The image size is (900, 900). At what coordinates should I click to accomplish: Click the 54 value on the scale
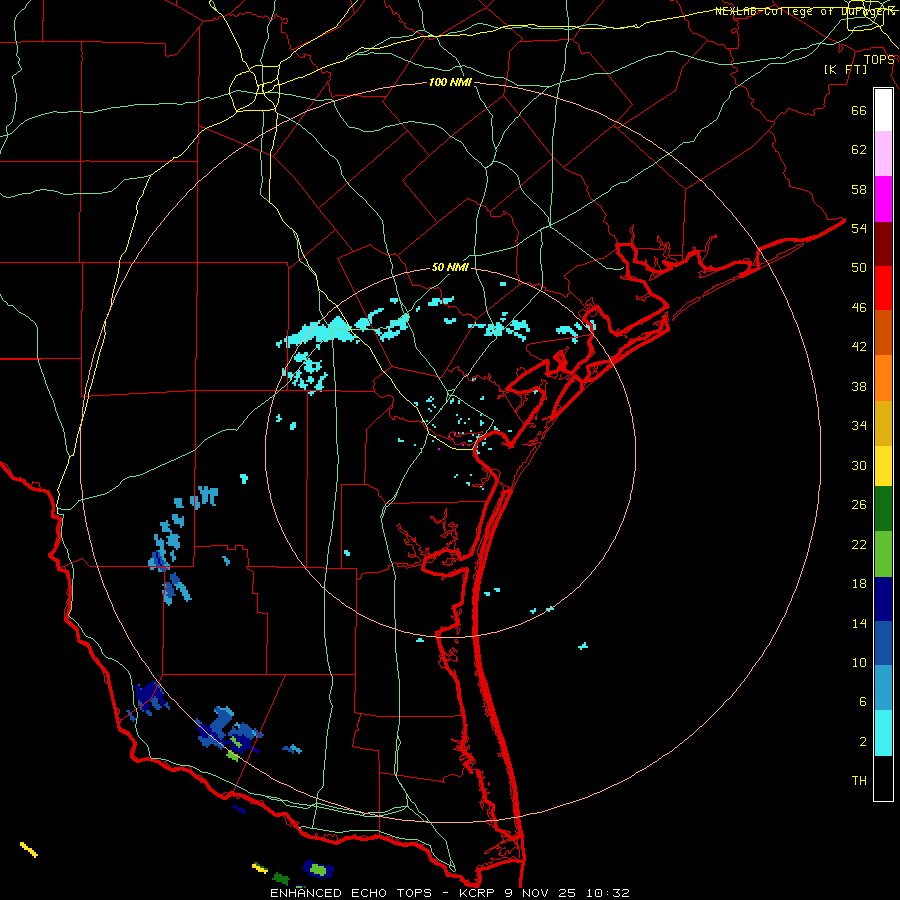pyautogui.click(x=859, y=228)
